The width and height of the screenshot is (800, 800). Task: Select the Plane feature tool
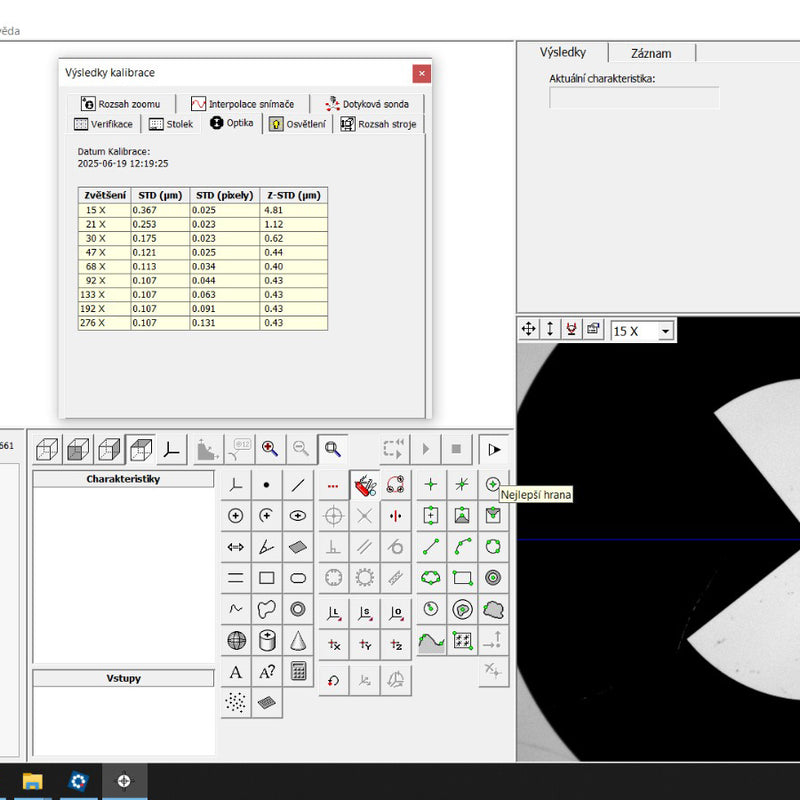[298, 547]
